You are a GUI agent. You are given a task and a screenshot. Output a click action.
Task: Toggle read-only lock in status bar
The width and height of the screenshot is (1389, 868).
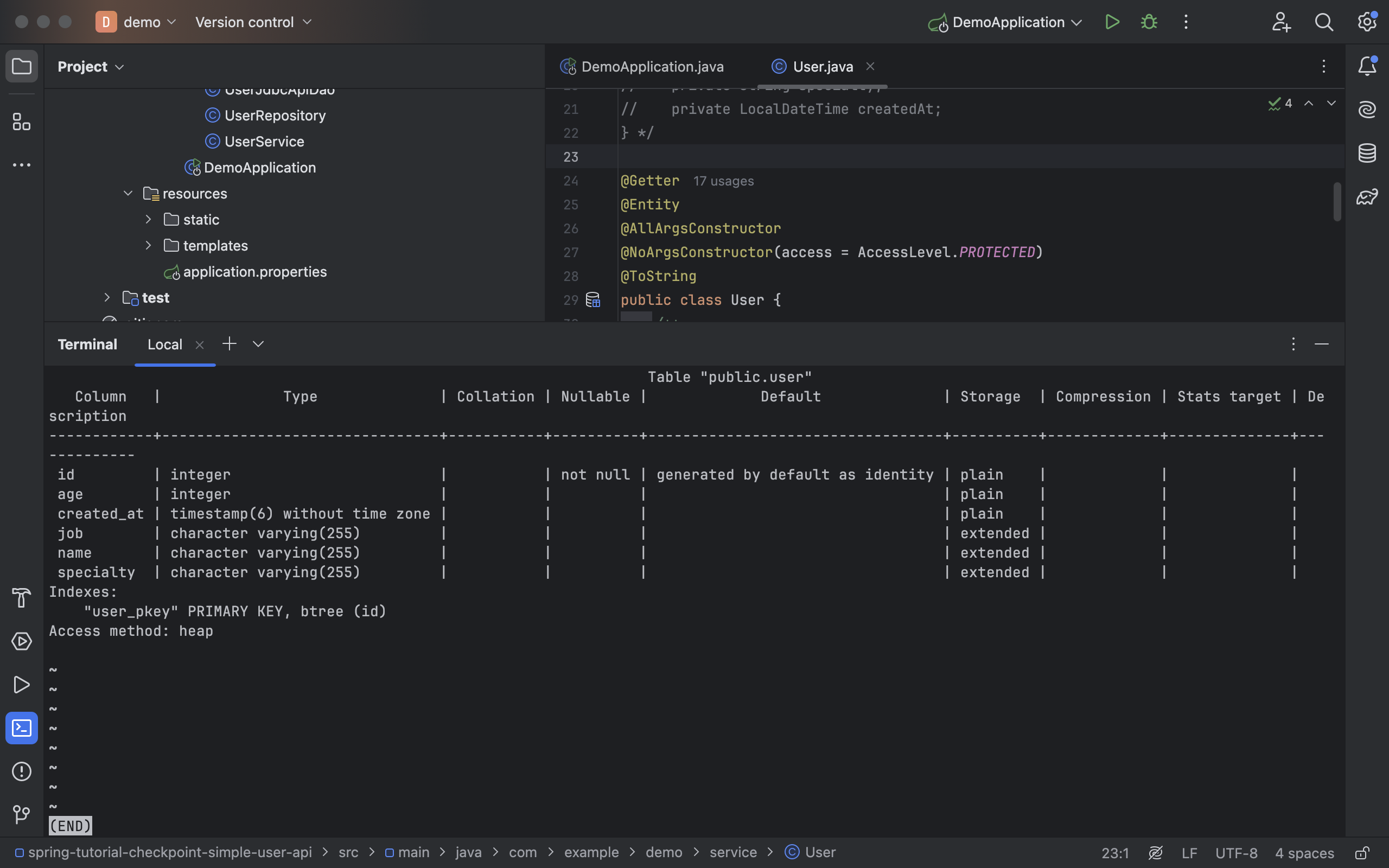point(1362,853)
